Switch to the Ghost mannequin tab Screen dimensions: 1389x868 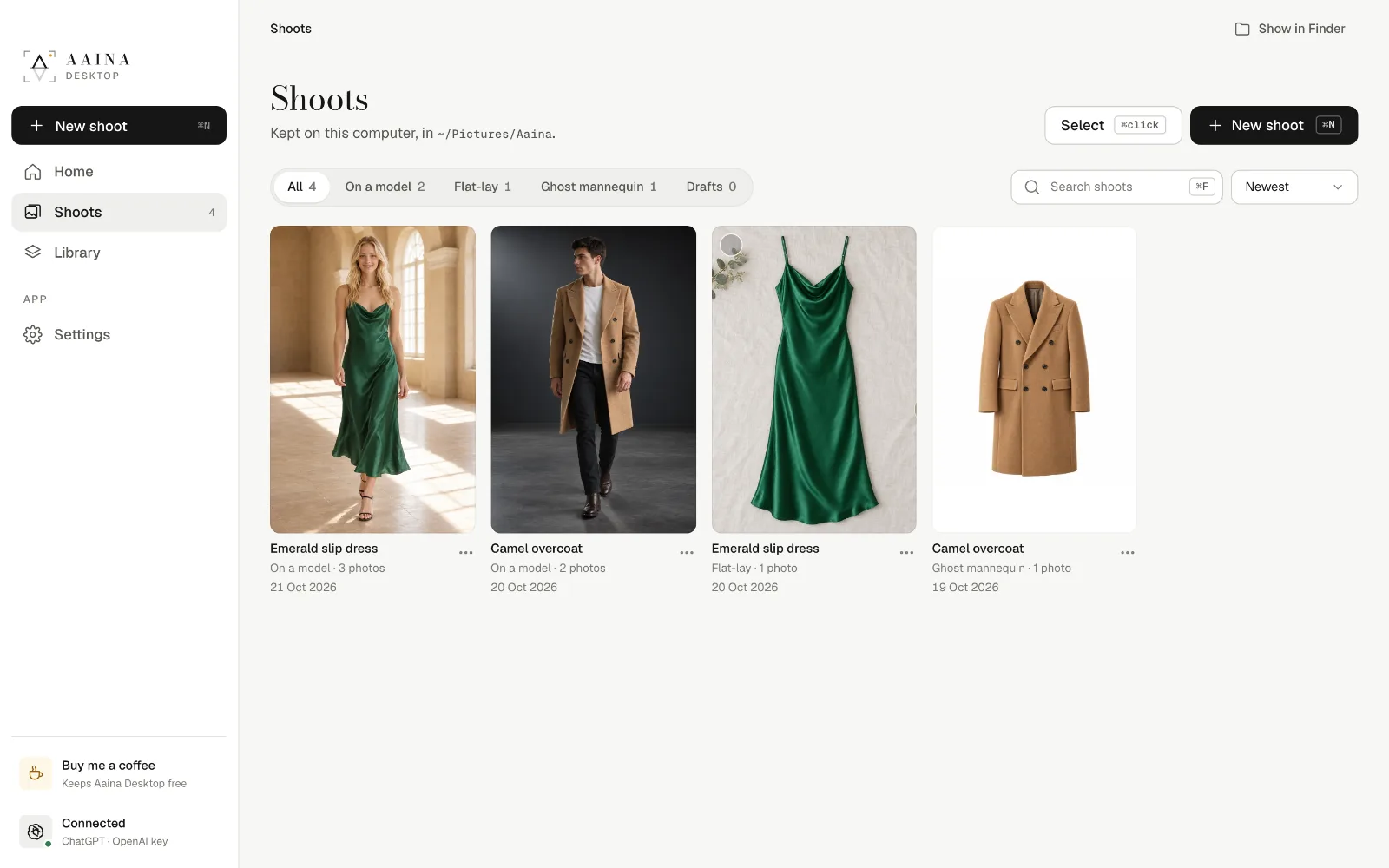tap(599, 187)
